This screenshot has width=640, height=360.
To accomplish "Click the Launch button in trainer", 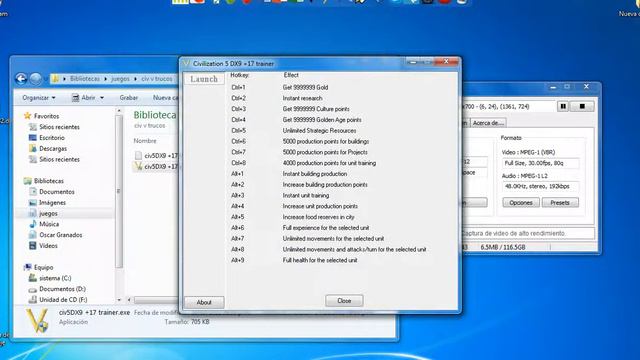I will pyautogui.click(x=204, y=79).
